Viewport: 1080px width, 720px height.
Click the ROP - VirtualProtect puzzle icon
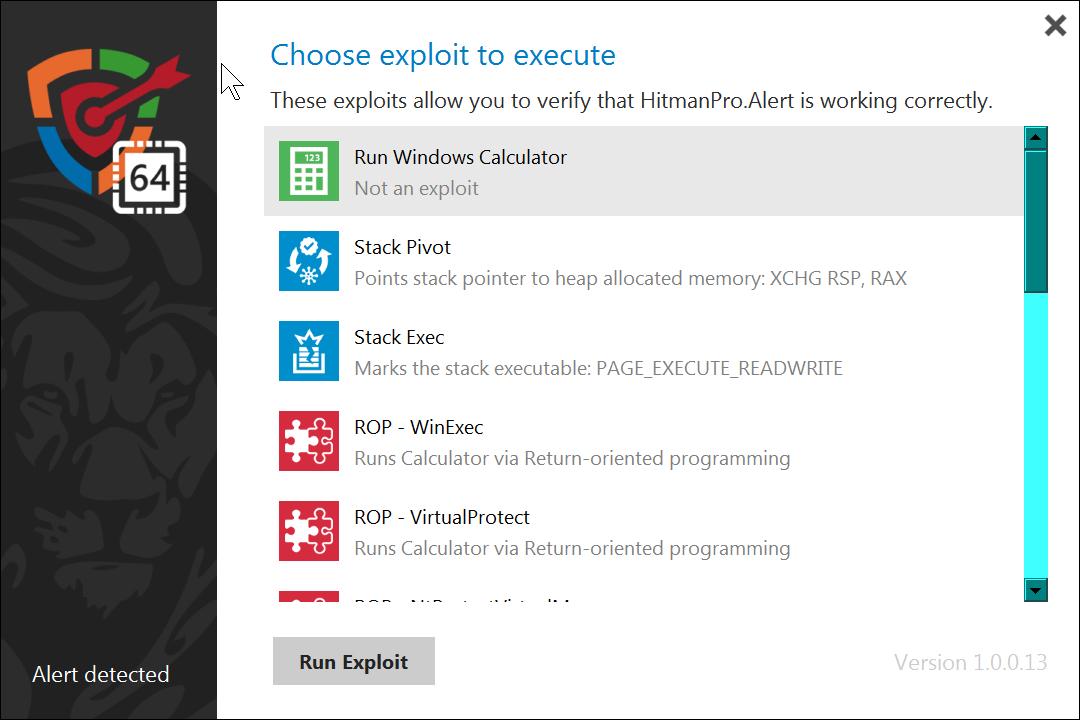coord(309,531)
